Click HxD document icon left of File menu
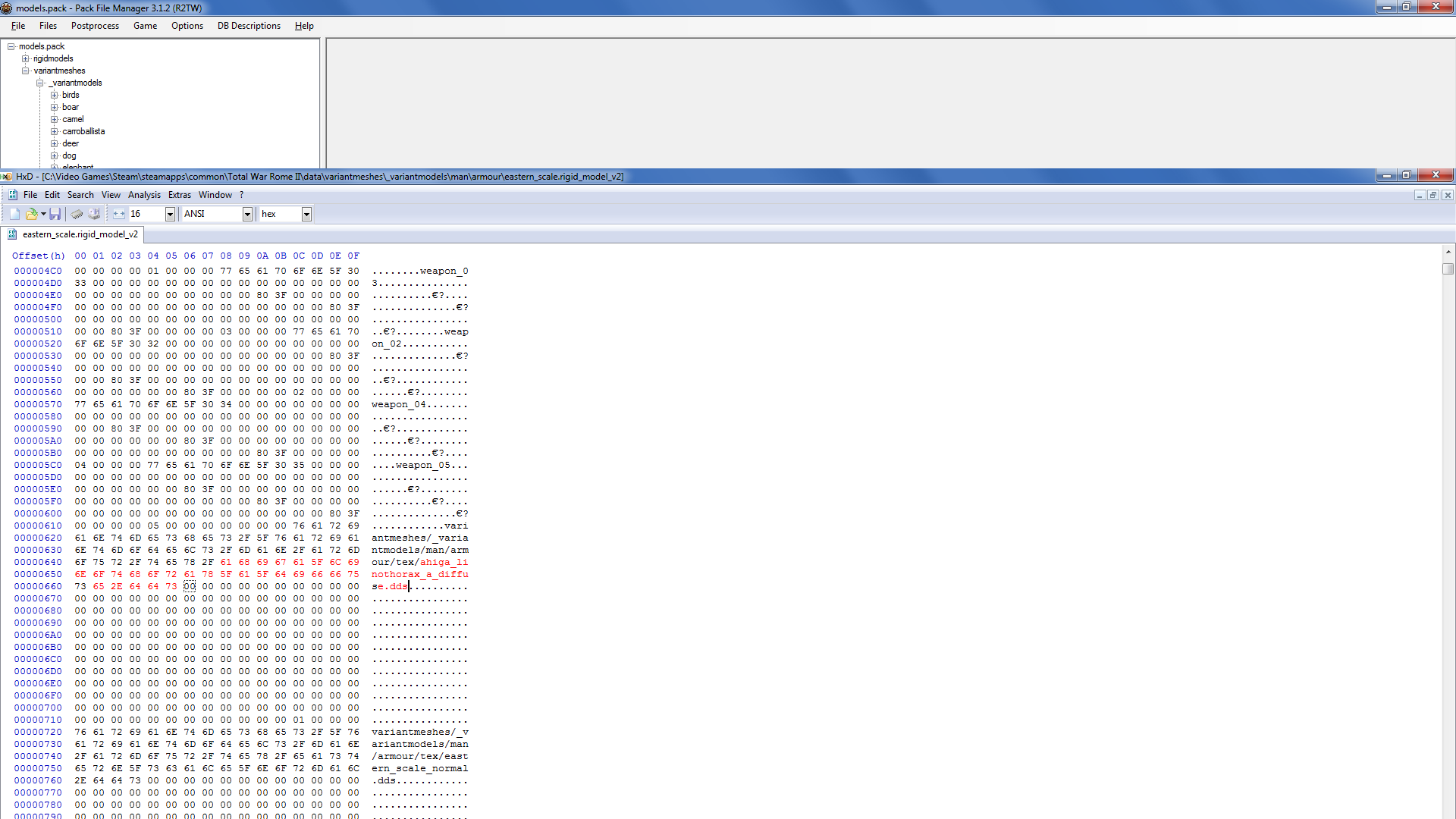Image resolution: width=1456 pixels, height=819 pixels. coord(13,195)
